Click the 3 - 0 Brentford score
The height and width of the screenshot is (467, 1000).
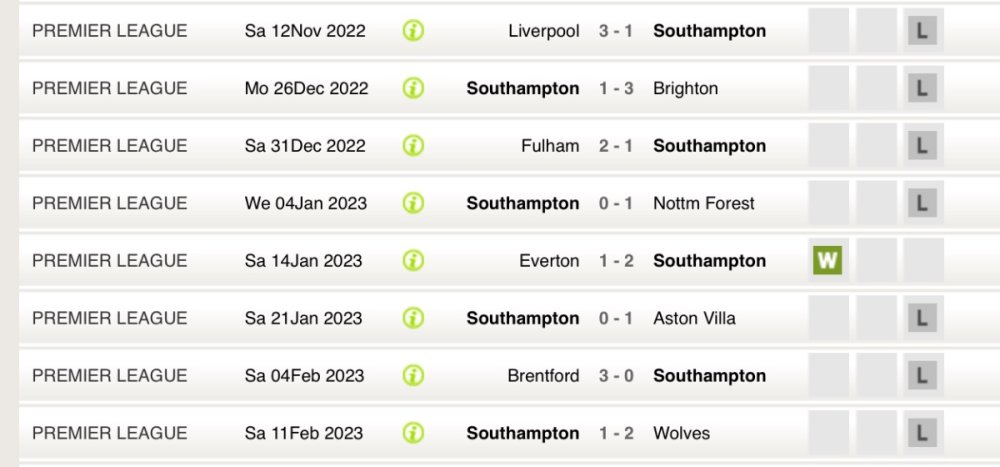[616, 376]
